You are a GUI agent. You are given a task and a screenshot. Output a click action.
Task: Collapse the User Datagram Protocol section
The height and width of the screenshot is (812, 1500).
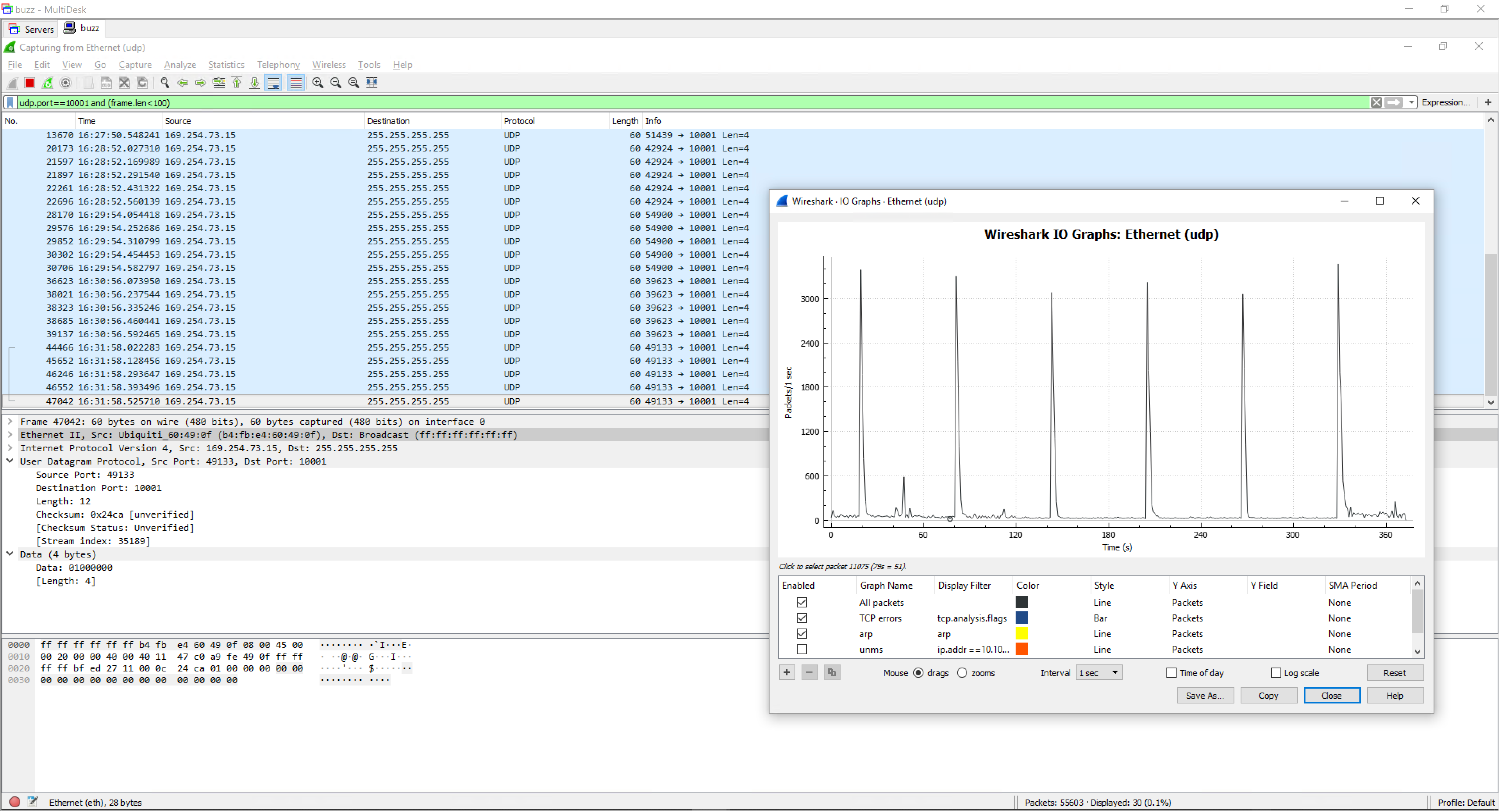[10, 461]
